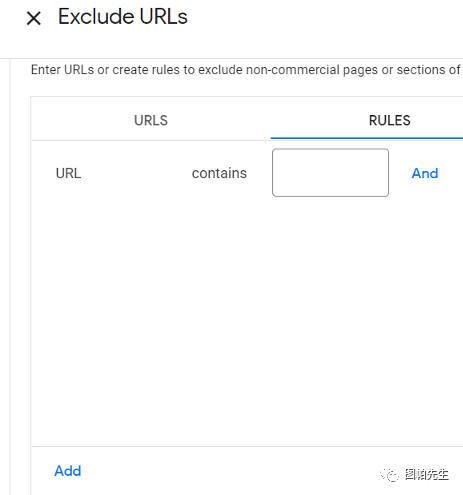Viewport: 463px width, 495px height.
Task: Click the WeChat logo in the watermark
Action: tap(389, 475)
